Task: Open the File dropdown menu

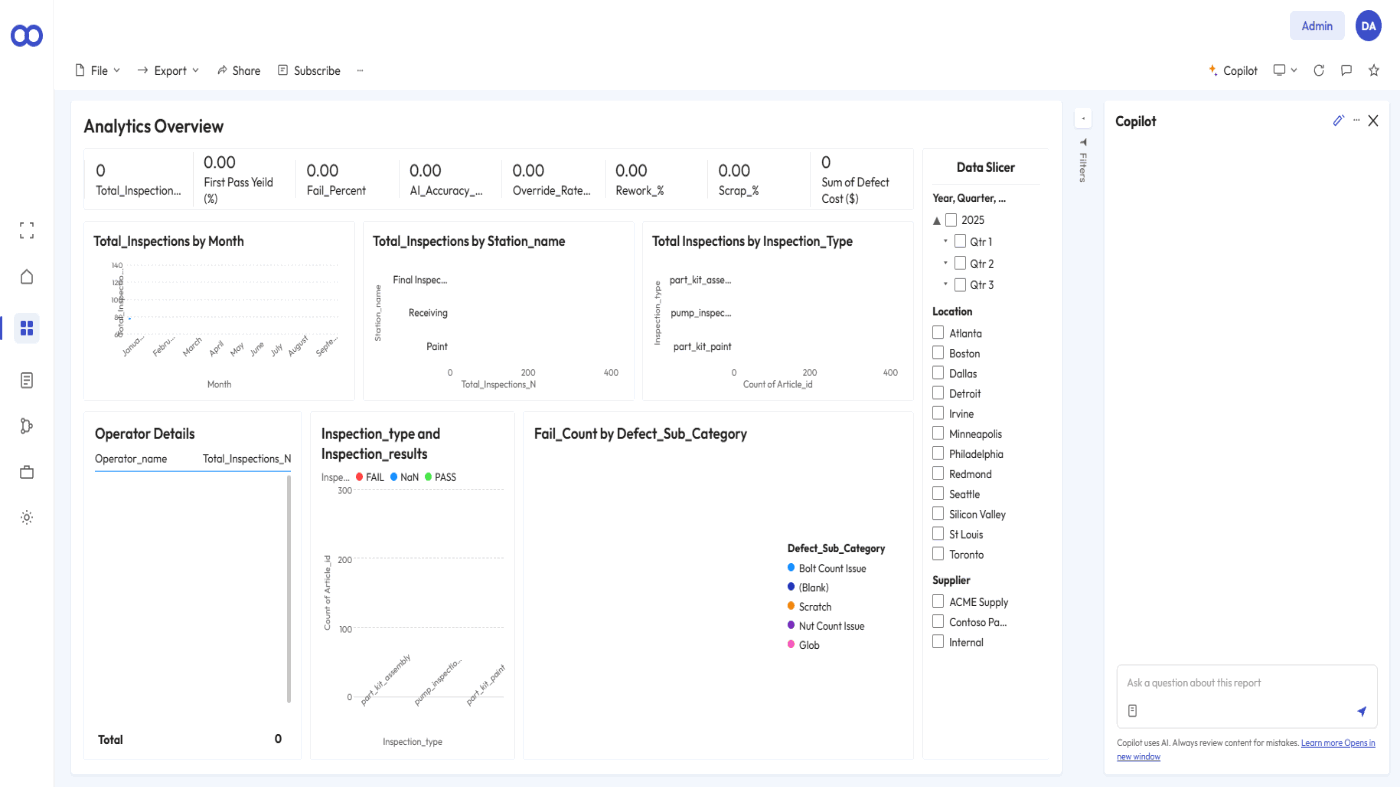Action: pos(98,70)
